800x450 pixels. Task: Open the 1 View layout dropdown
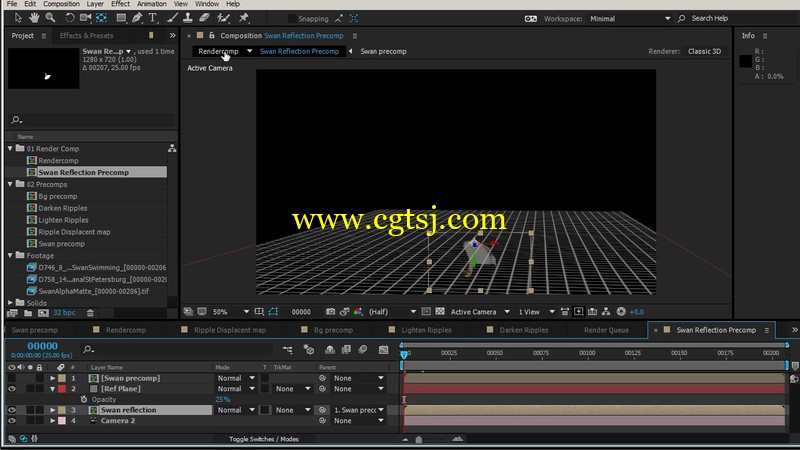click(x=536, y=311)
